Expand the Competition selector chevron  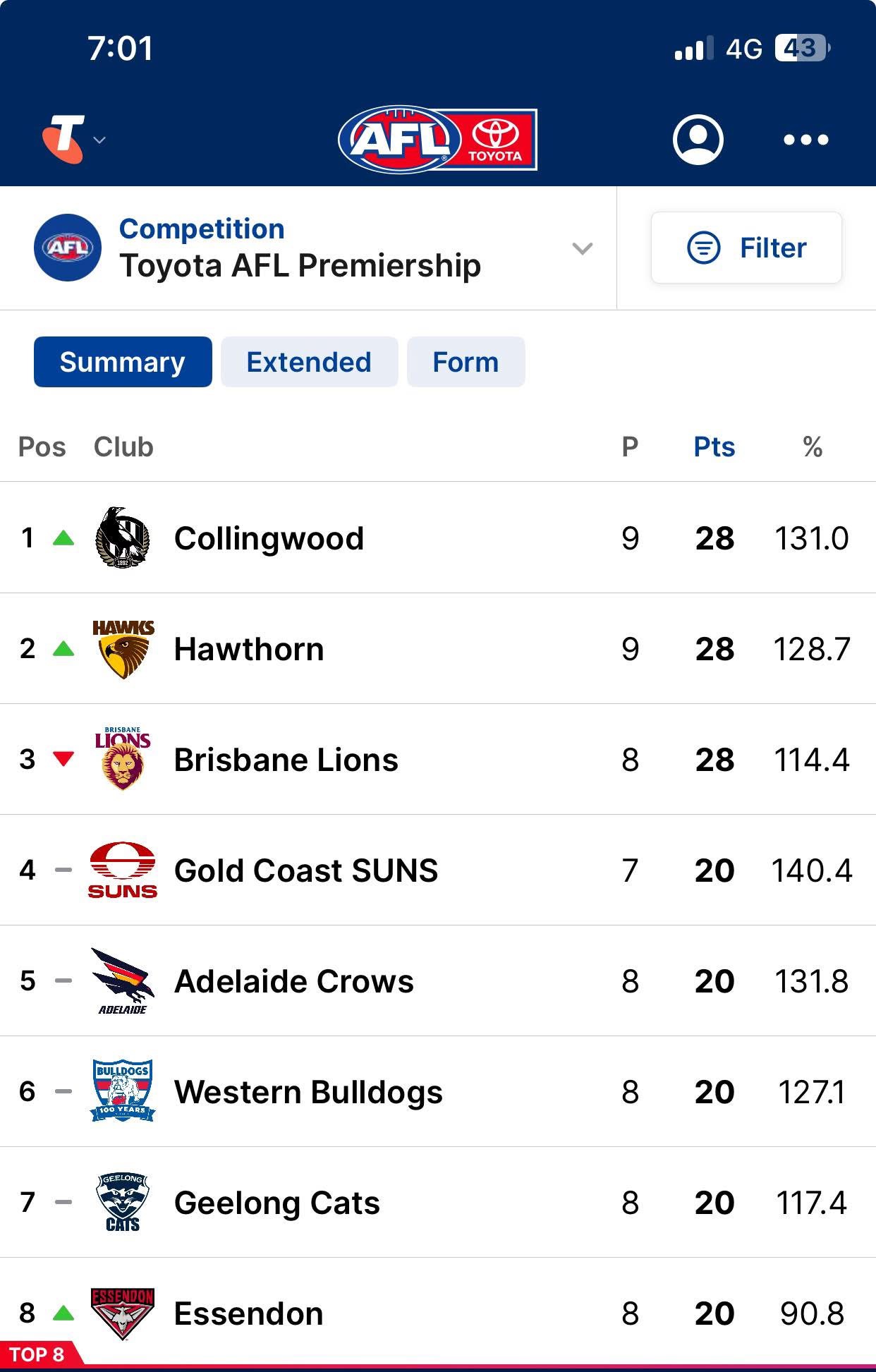pyautogui.click(x=582, y=248)
